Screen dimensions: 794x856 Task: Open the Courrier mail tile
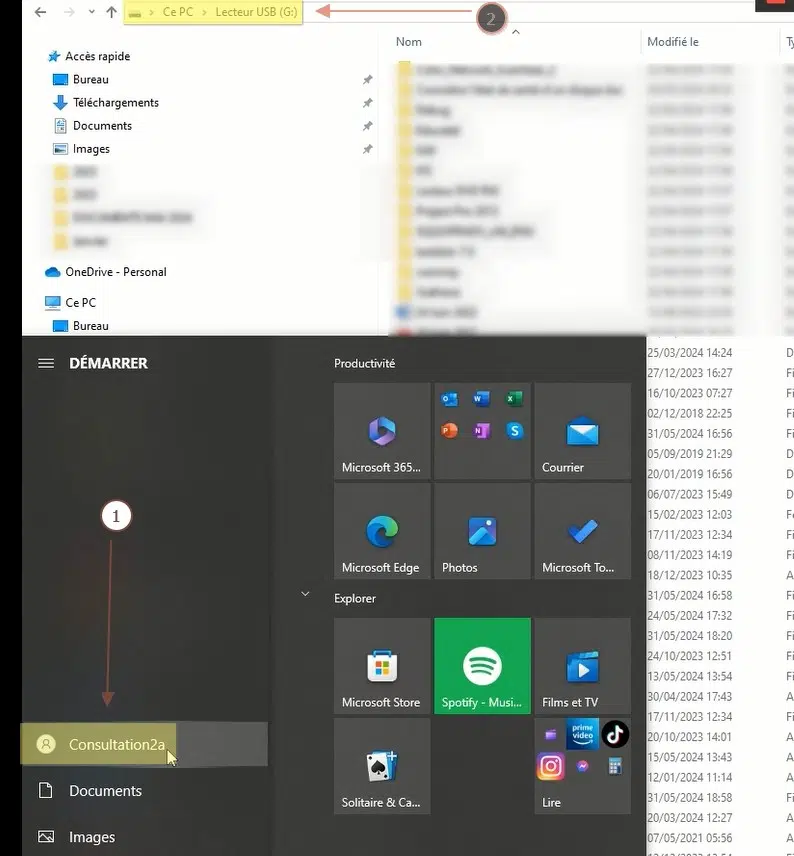coord(583,431)
